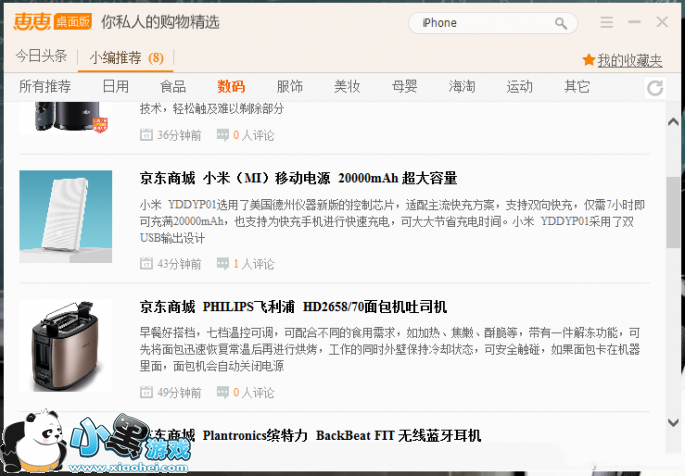Open Plantronics BackBeat FIT article title
The height and width of the screenshot is (476, 685).
tap(315, 435)
